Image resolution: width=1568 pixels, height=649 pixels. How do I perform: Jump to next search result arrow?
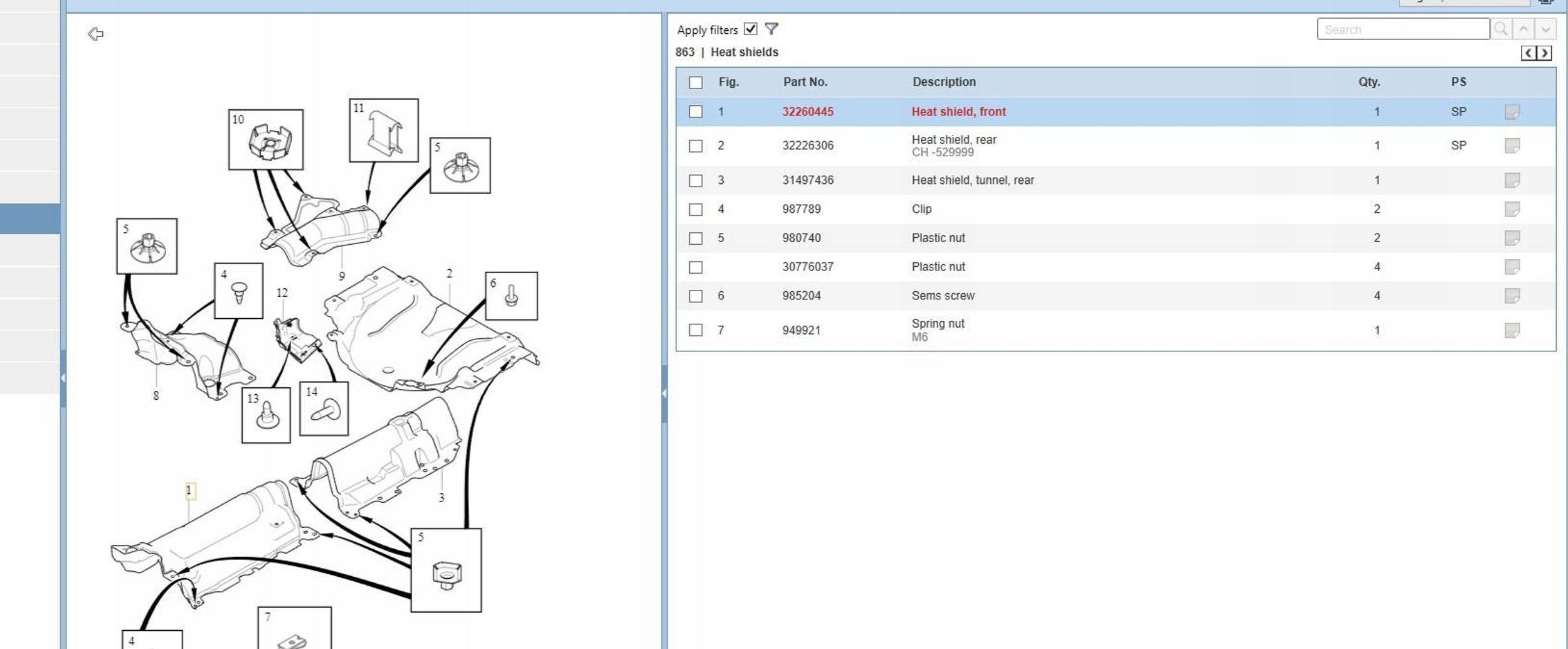[x=1545, y=29]
